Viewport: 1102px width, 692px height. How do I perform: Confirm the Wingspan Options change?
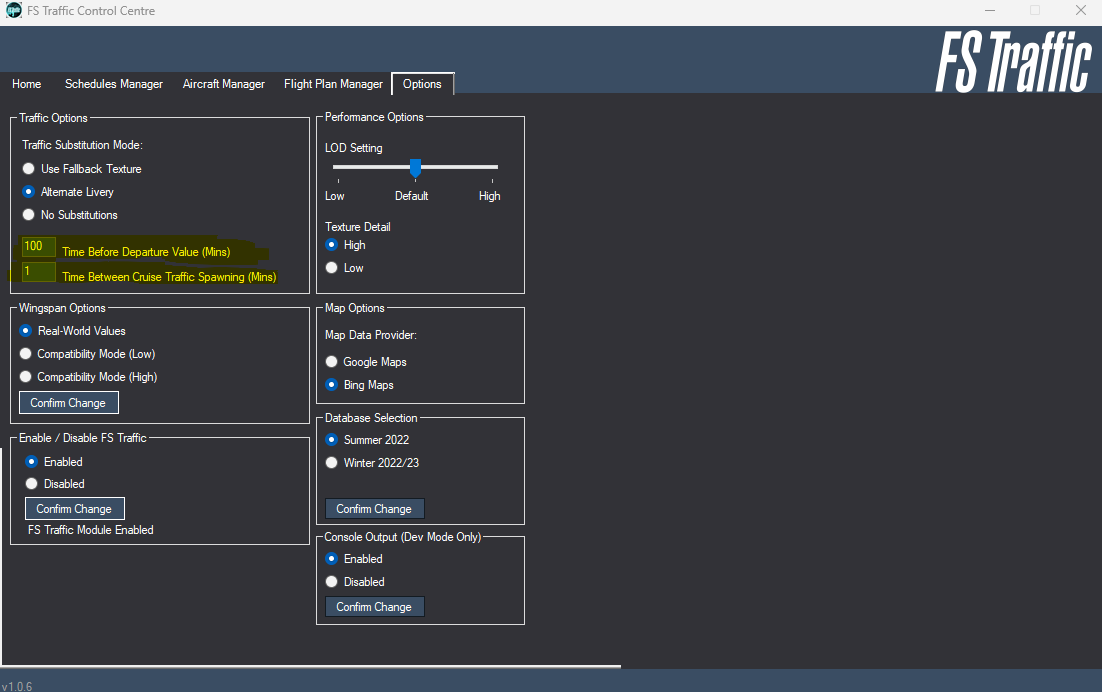[68, 402]
